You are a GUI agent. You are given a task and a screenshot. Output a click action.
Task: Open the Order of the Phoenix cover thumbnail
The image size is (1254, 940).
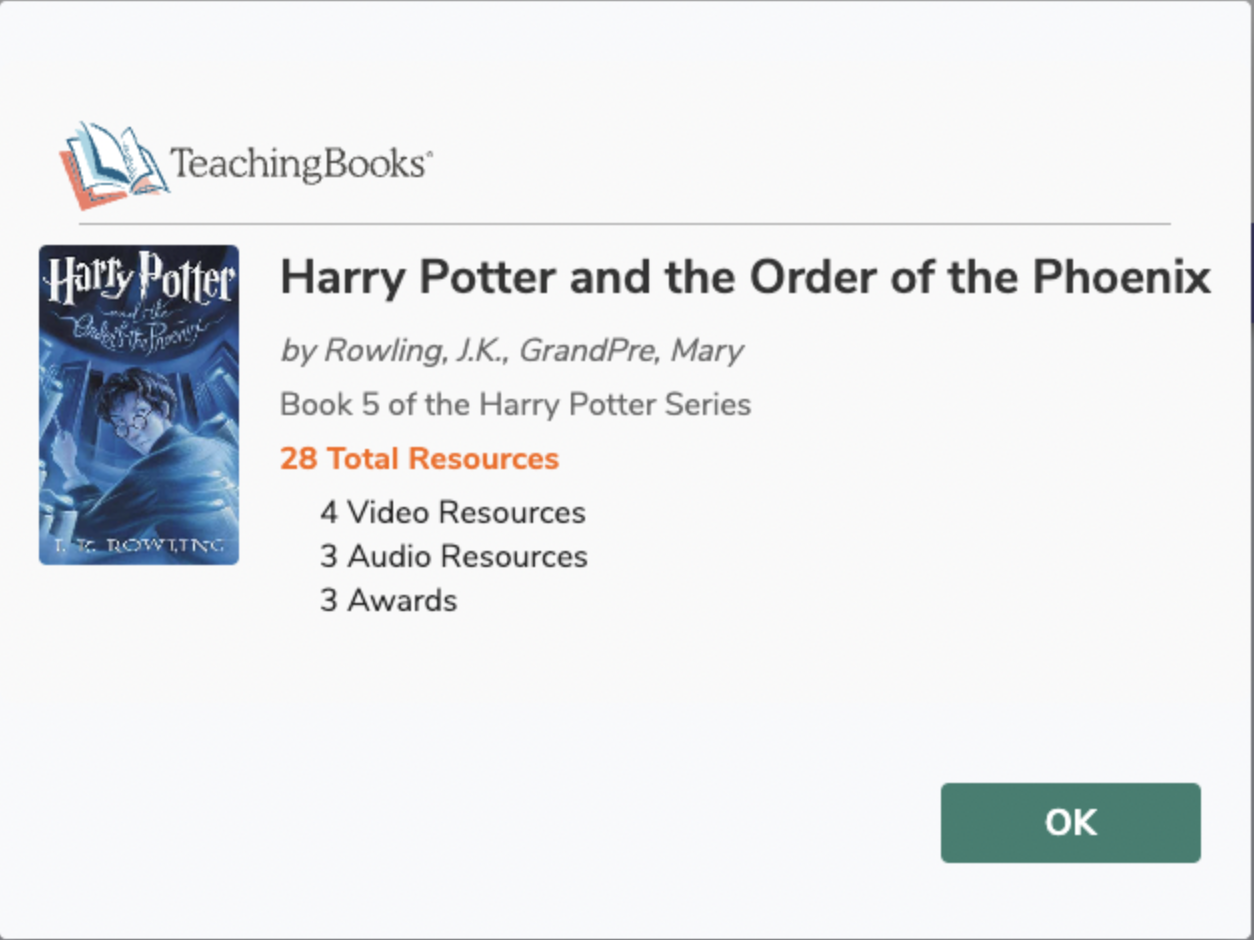pyautogui.click(x=139, y=405)
